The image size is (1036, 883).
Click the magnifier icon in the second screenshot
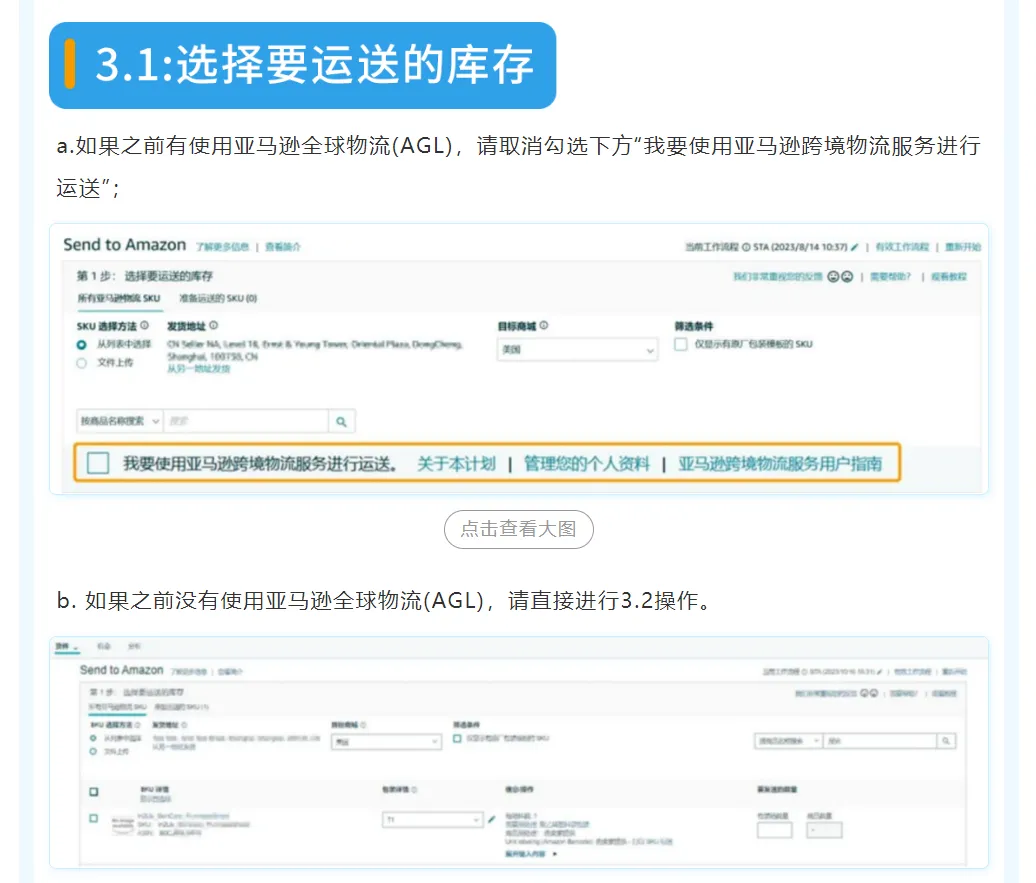pyautogui.click(x=946, y=741)
